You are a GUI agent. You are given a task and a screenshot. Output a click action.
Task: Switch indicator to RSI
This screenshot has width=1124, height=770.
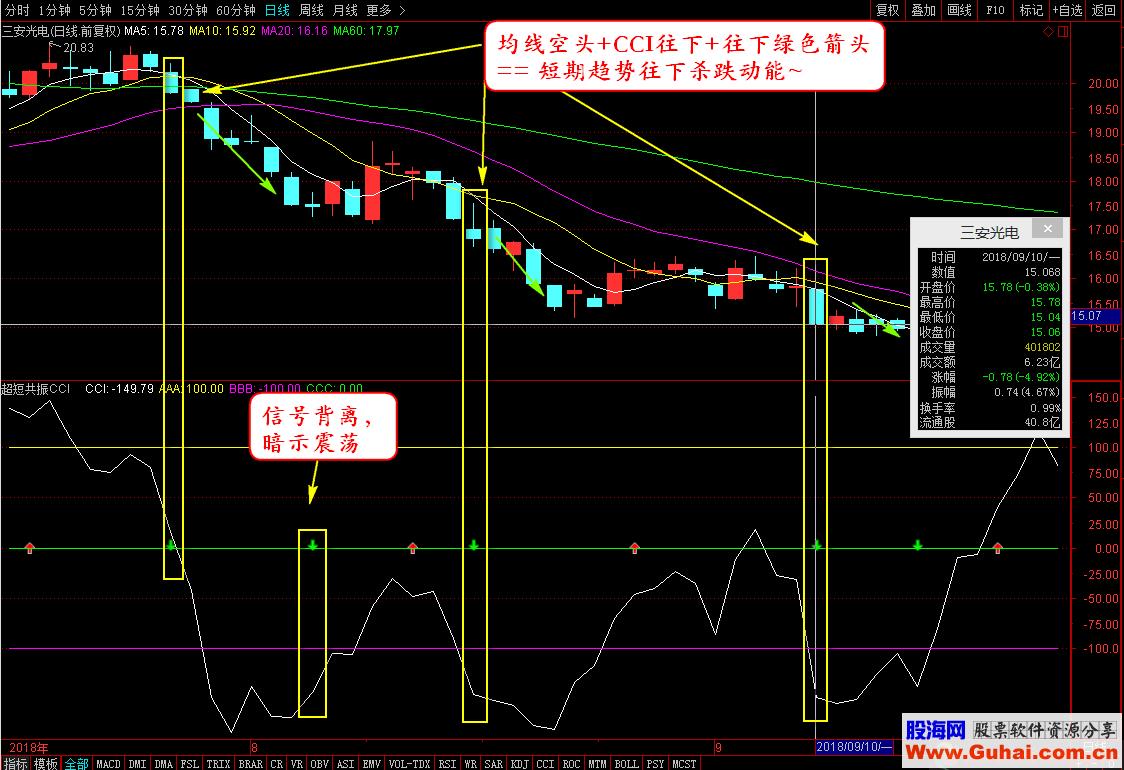click(x=447, y=764)
